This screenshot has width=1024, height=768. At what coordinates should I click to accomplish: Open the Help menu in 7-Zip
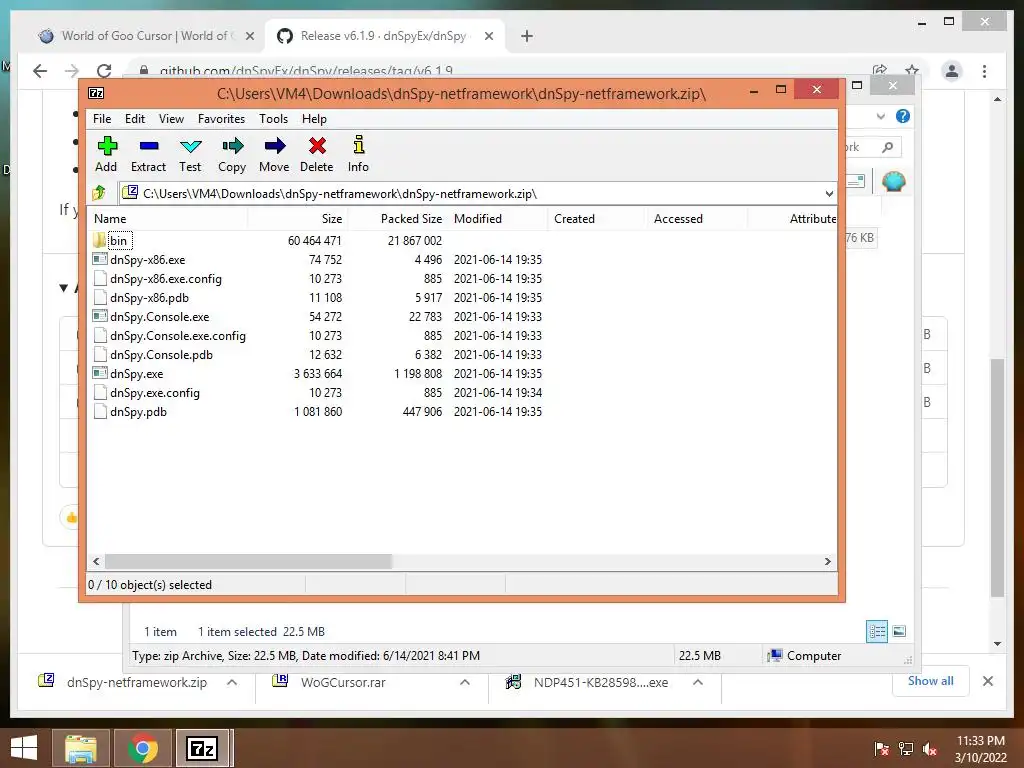pos(314,119)
